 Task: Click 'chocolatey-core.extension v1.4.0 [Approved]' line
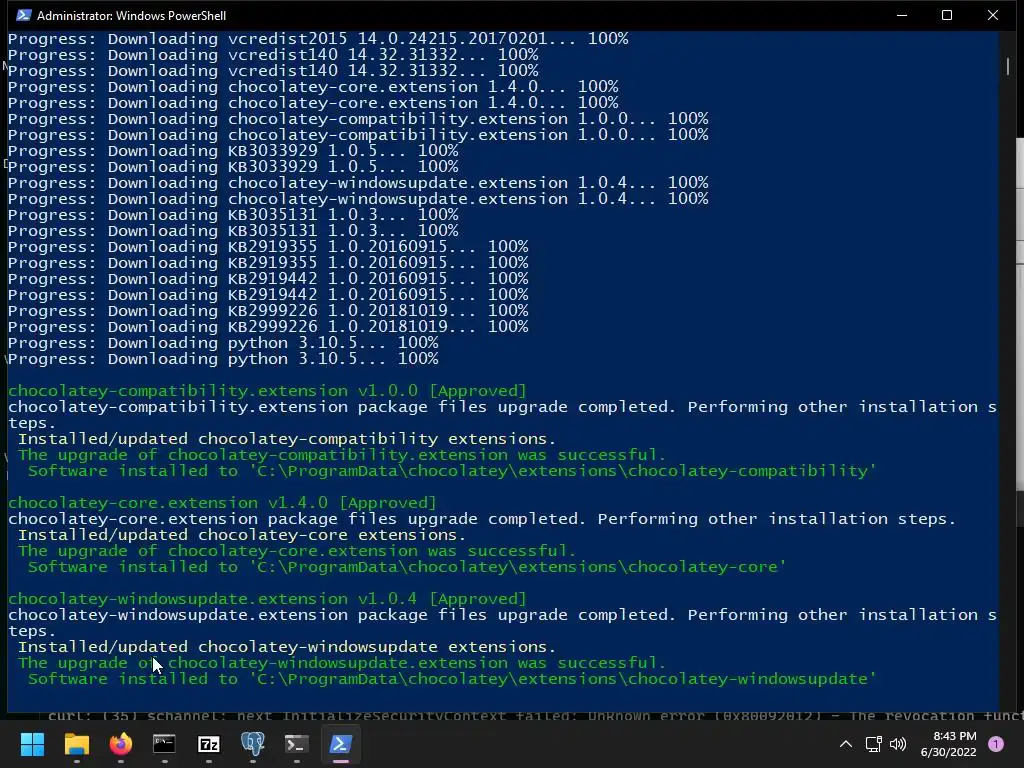pyautogui.click(x=222, y=503)
